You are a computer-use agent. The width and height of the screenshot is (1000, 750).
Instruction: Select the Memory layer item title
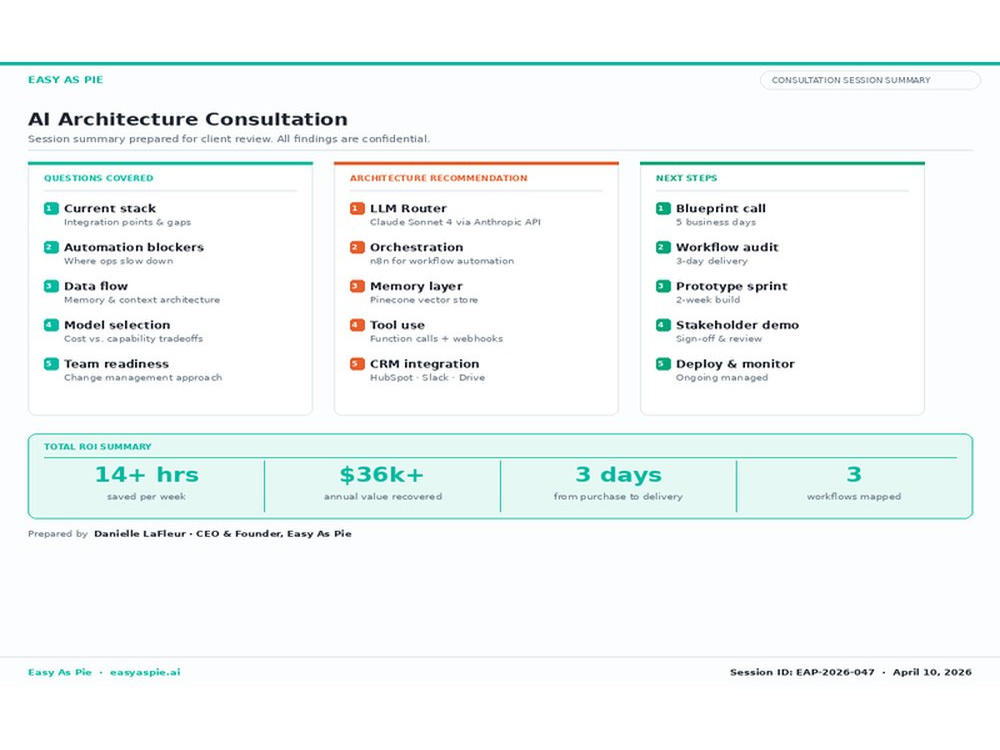(416, 286)
